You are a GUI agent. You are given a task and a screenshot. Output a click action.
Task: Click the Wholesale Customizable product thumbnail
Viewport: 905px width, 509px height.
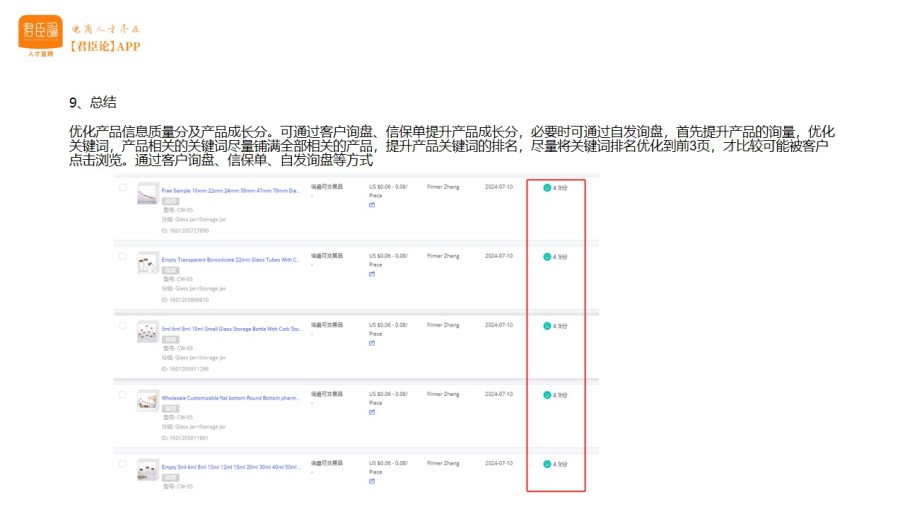tap(147, 401)
